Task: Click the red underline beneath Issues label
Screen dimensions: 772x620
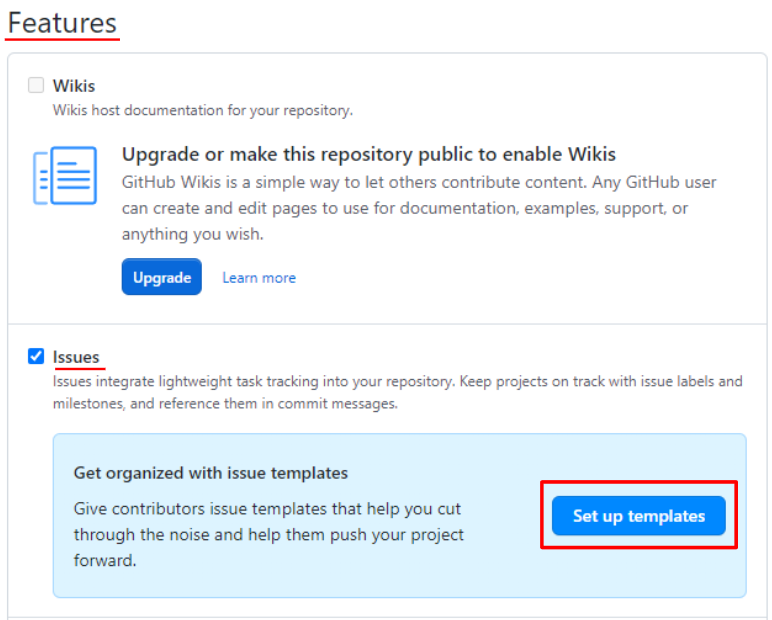Action: click(80, 367)
